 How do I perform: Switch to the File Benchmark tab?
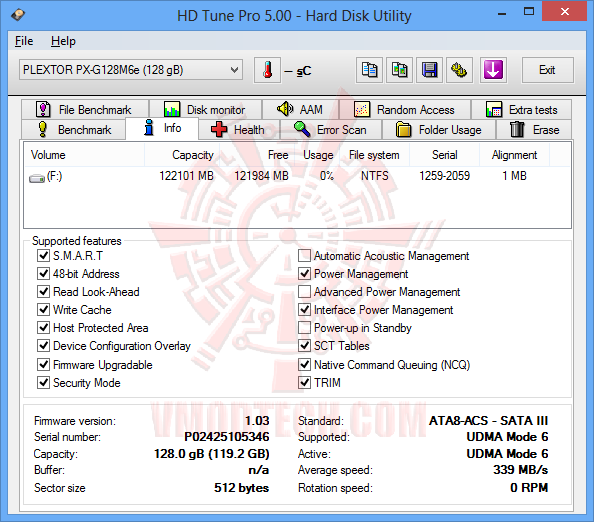[85, 109]
